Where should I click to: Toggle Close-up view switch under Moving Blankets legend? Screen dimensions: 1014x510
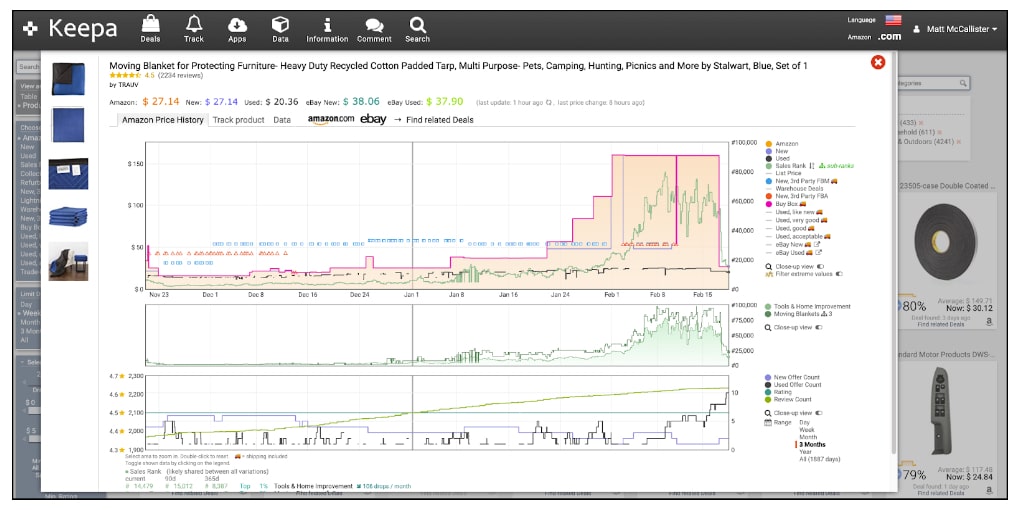coord(820,328)
